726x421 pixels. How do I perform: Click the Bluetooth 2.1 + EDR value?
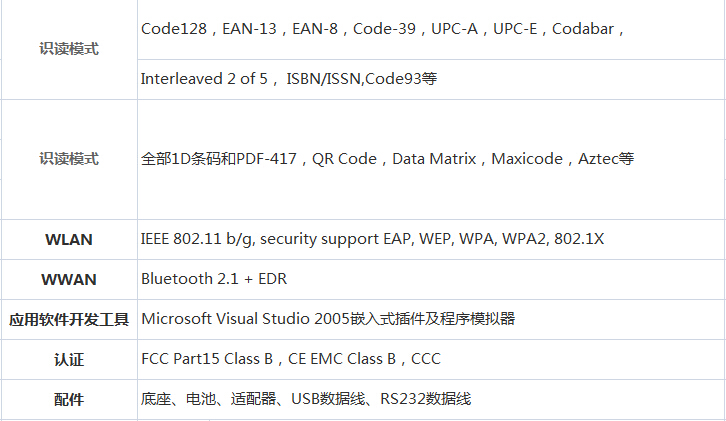(x=214, y=279)
